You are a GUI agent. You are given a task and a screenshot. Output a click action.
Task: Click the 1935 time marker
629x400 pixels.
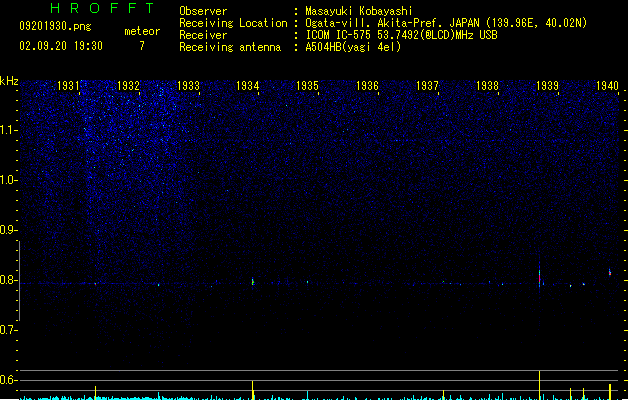tap(307, 86)
